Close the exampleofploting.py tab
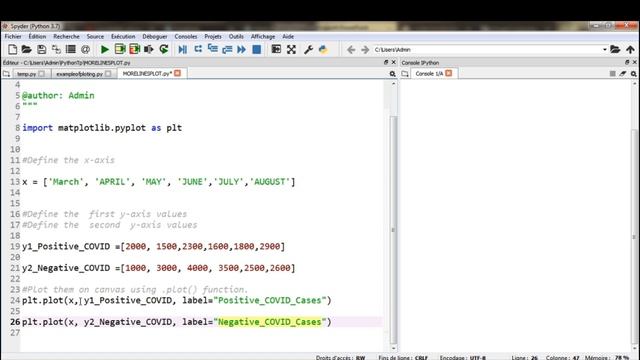The height and width of the screenshot is (360, 640). point(108,74)
